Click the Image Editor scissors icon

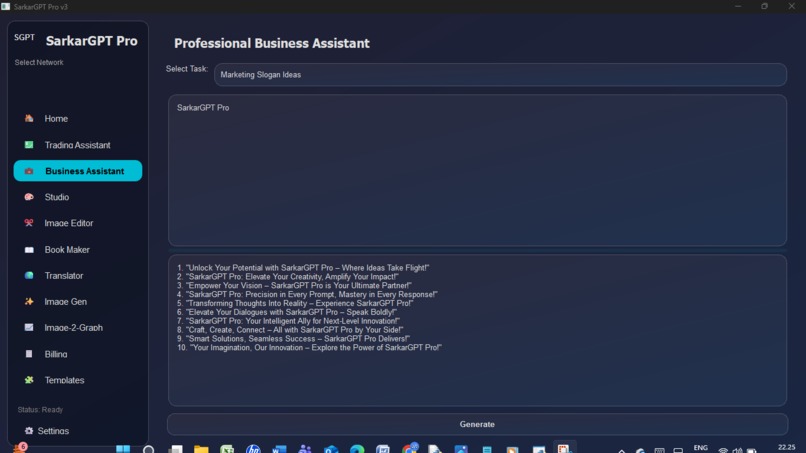pyautogui.click(x=29, y=223)
